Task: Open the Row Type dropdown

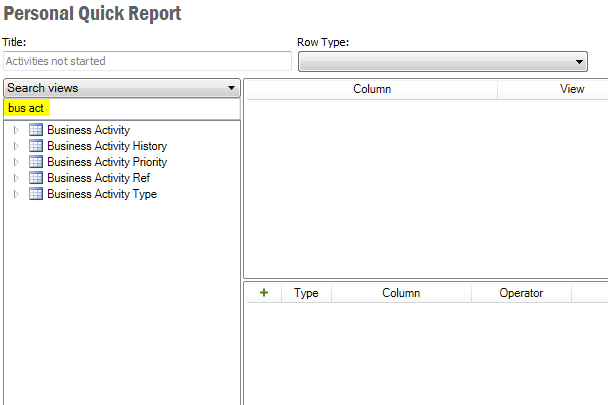Action: (580, 62)
